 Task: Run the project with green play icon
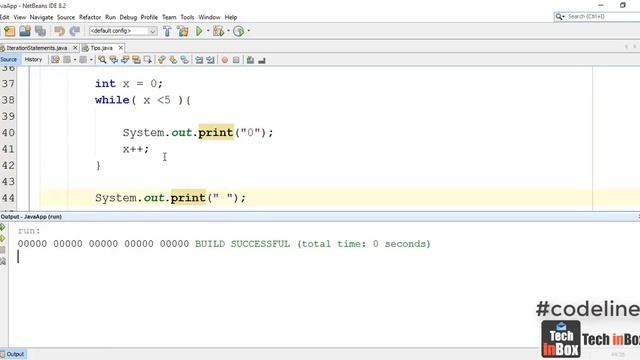point(199,31)
